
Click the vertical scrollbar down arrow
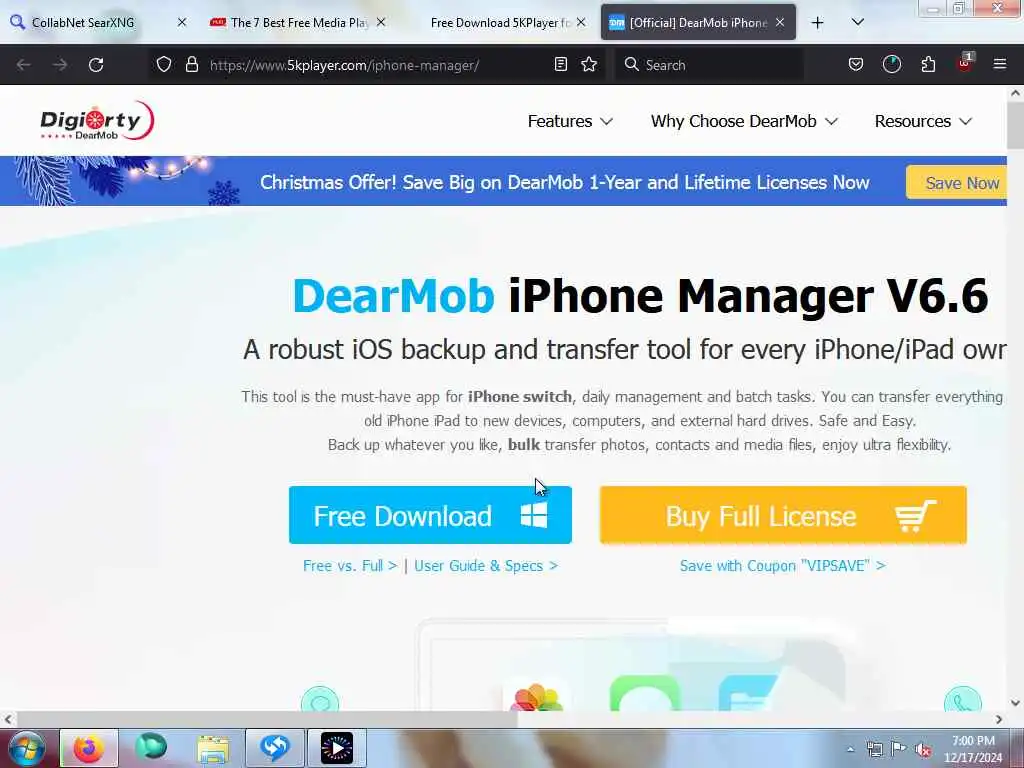pyautogui.click(x=1016, y=703)
